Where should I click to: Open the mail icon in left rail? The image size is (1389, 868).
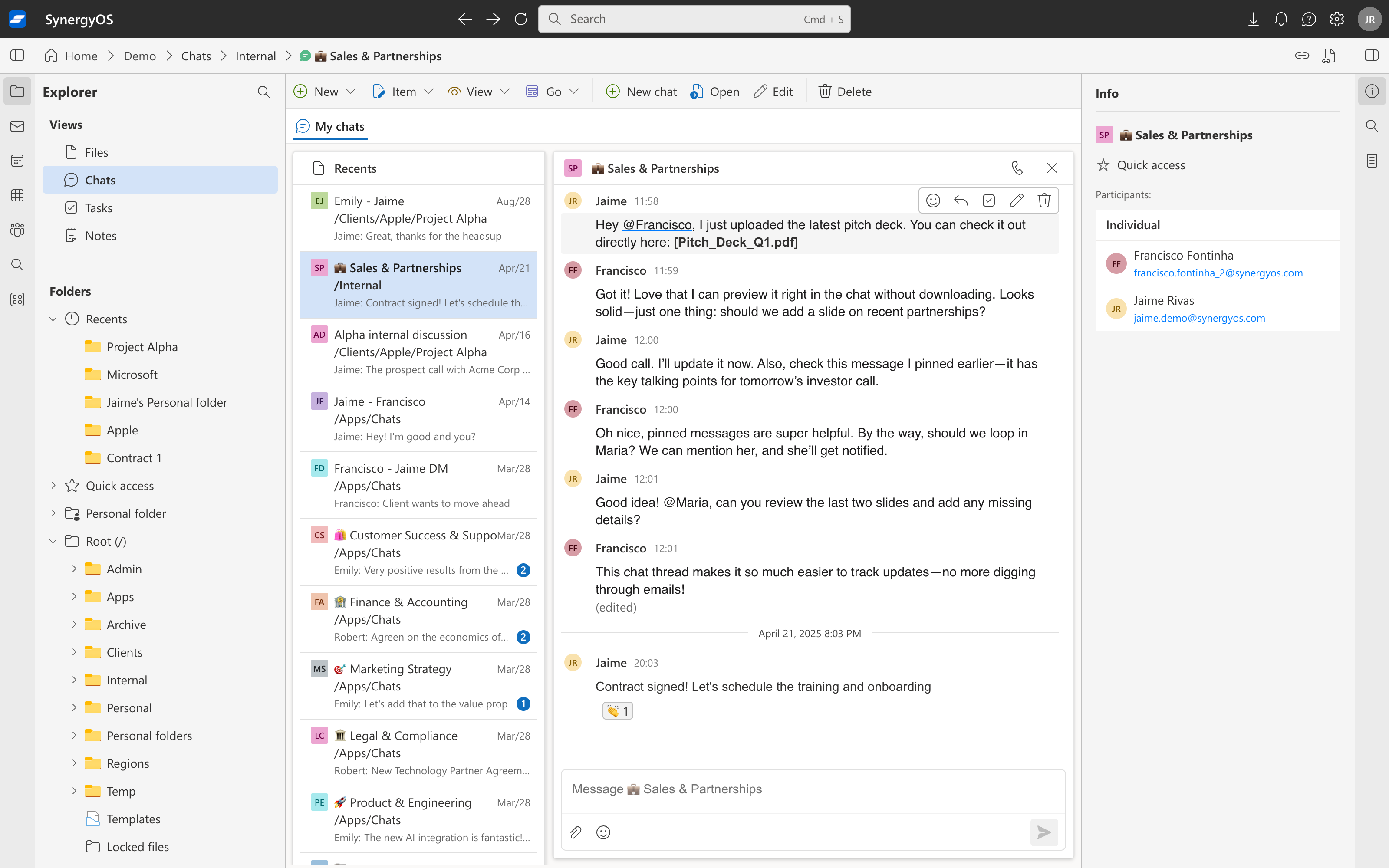(x=17, y=126)
